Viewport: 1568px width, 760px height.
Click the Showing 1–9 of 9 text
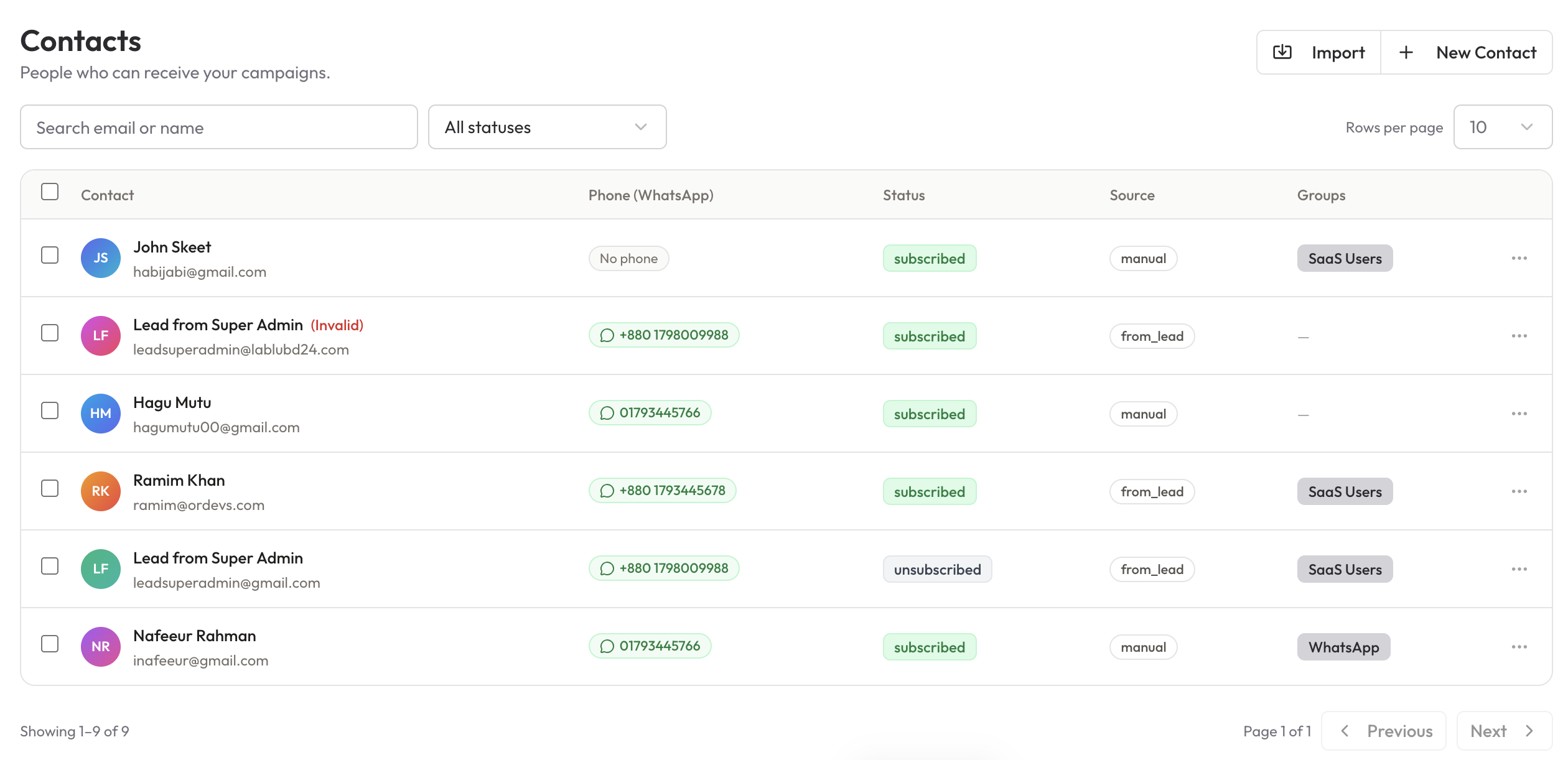click(x=75, y=731)
